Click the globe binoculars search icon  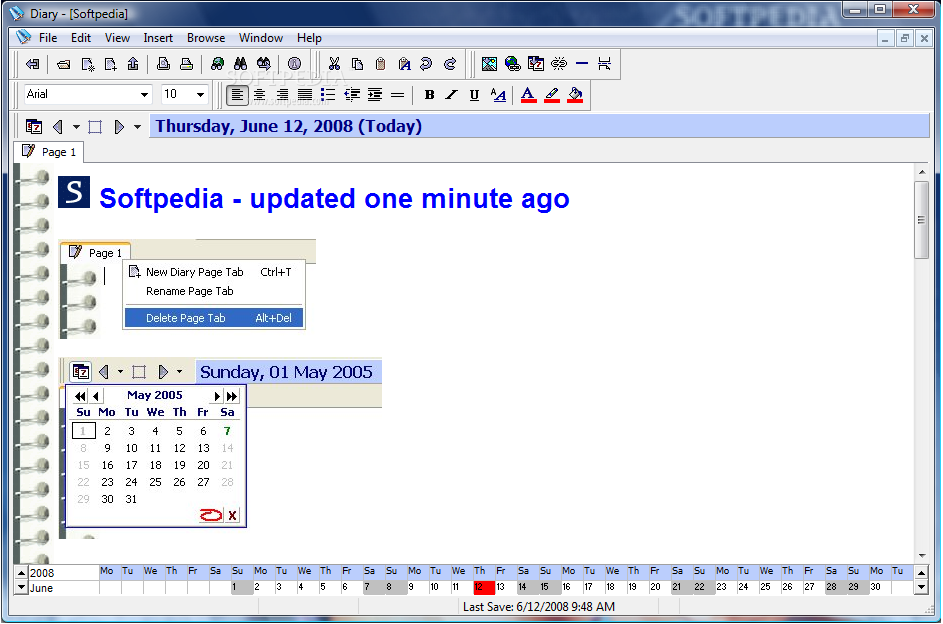217,64
